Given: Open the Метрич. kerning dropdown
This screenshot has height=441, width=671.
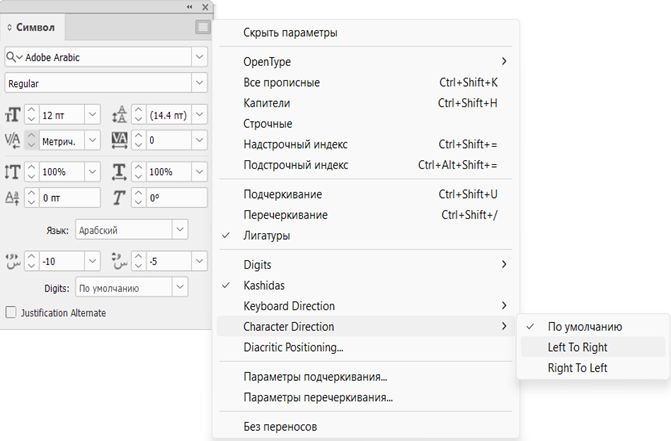Looking at the screenshot, I should coord(92,140).
